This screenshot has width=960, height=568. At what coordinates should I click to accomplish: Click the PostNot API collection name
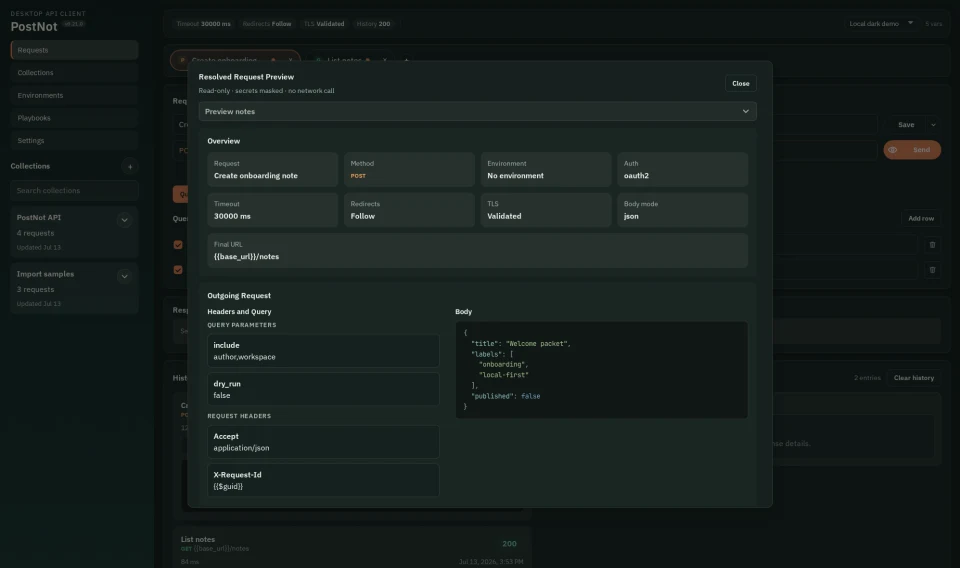click(39, 218)
